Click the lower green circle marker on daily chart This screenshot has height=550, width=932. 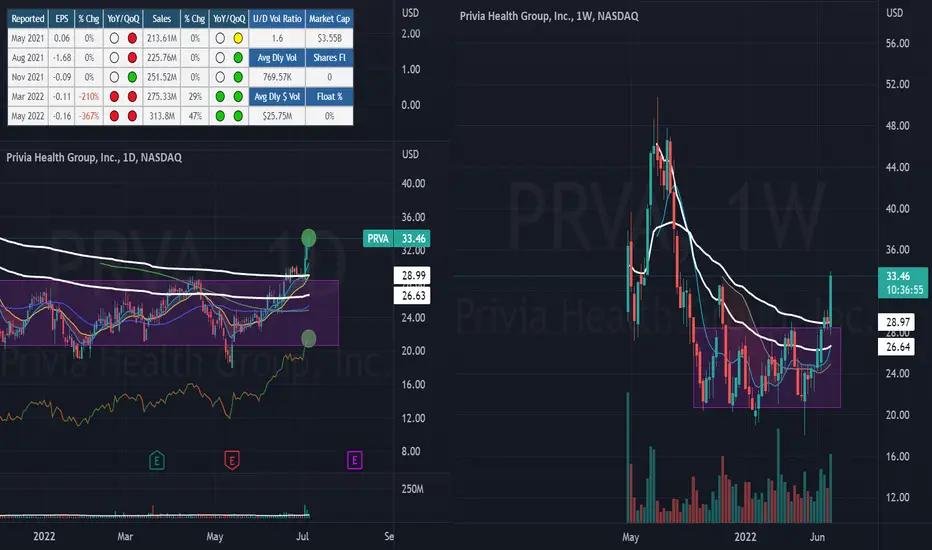click(x=308, y=338)
